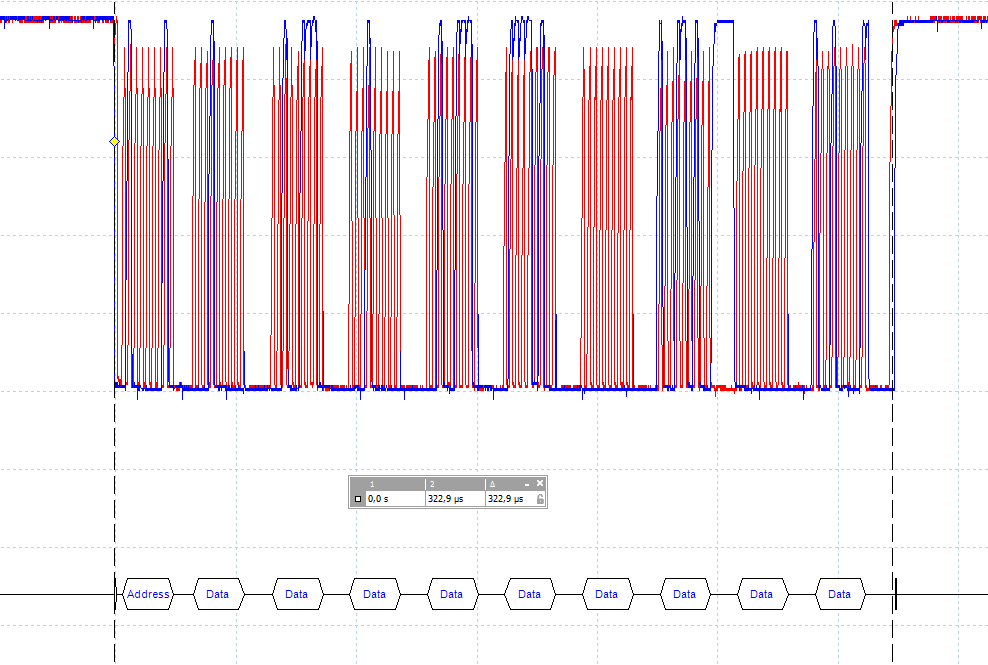Select the third Data packet in decoder
The width and height of the screenshot is (988, 665).
[374, 594]
